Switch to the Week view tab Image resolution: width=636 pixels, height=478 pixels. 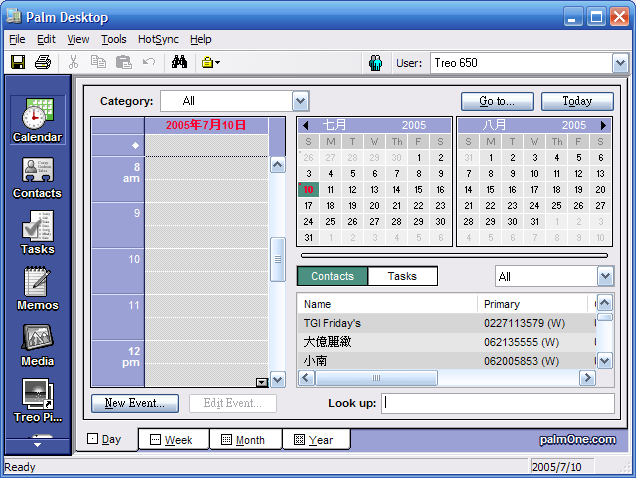[173, 439]
